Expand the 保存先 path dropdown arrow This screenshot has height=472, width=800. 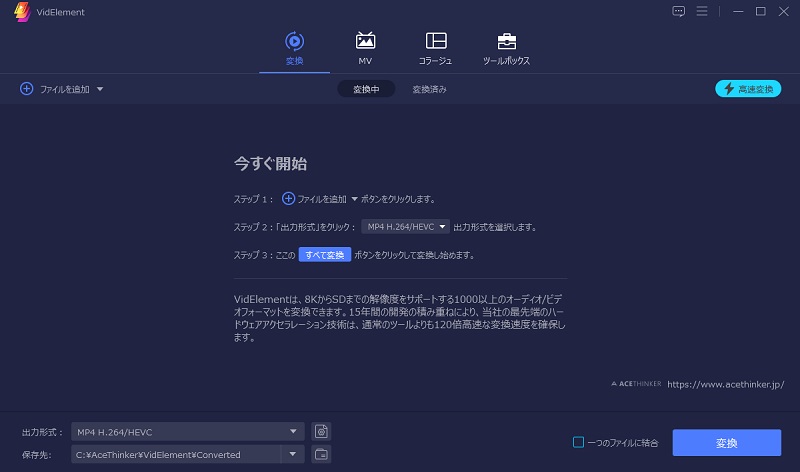tap(292, 454)
